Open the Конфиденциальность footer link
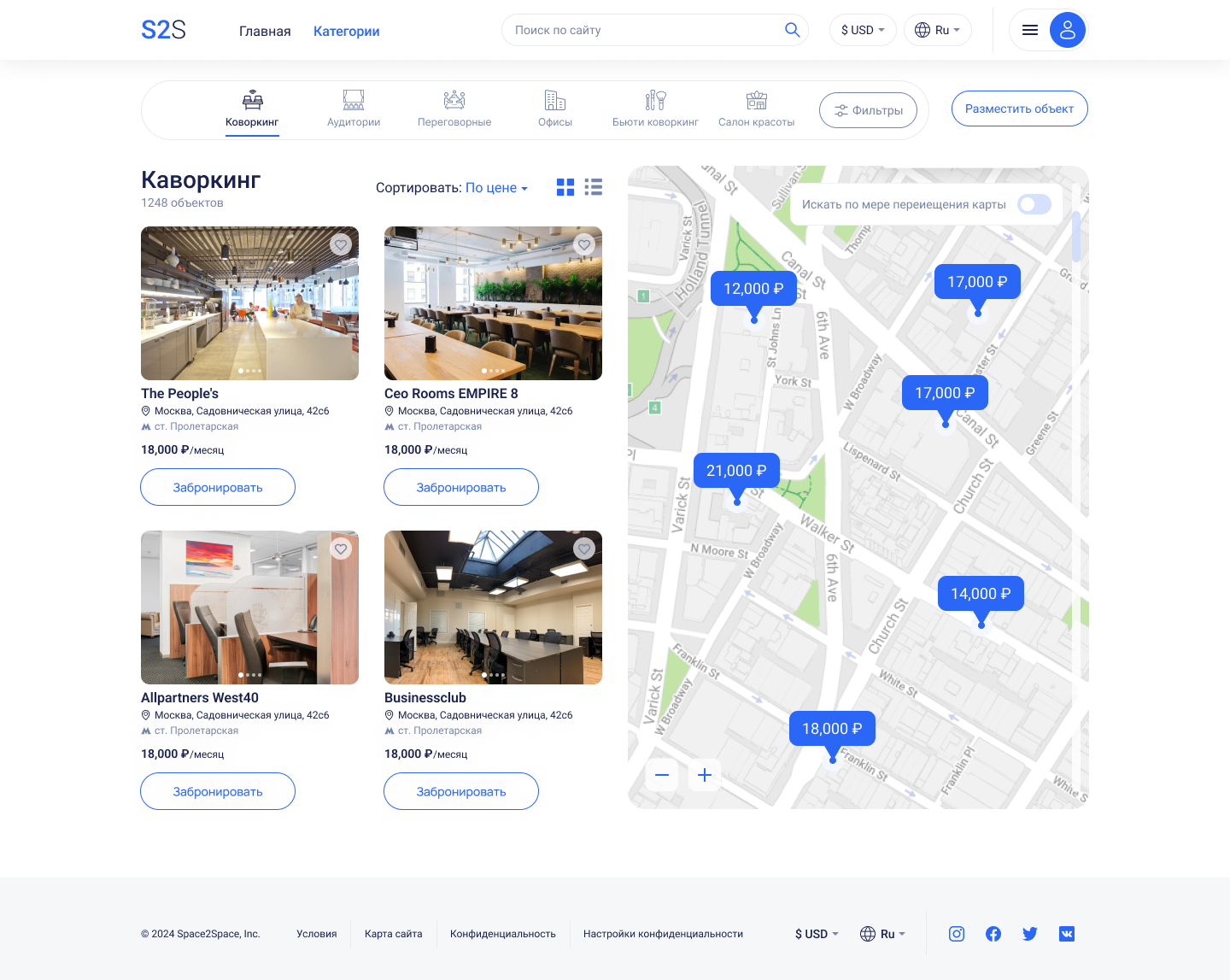Viewport: 1230px width, 980px height. click(x=503, y=934)
